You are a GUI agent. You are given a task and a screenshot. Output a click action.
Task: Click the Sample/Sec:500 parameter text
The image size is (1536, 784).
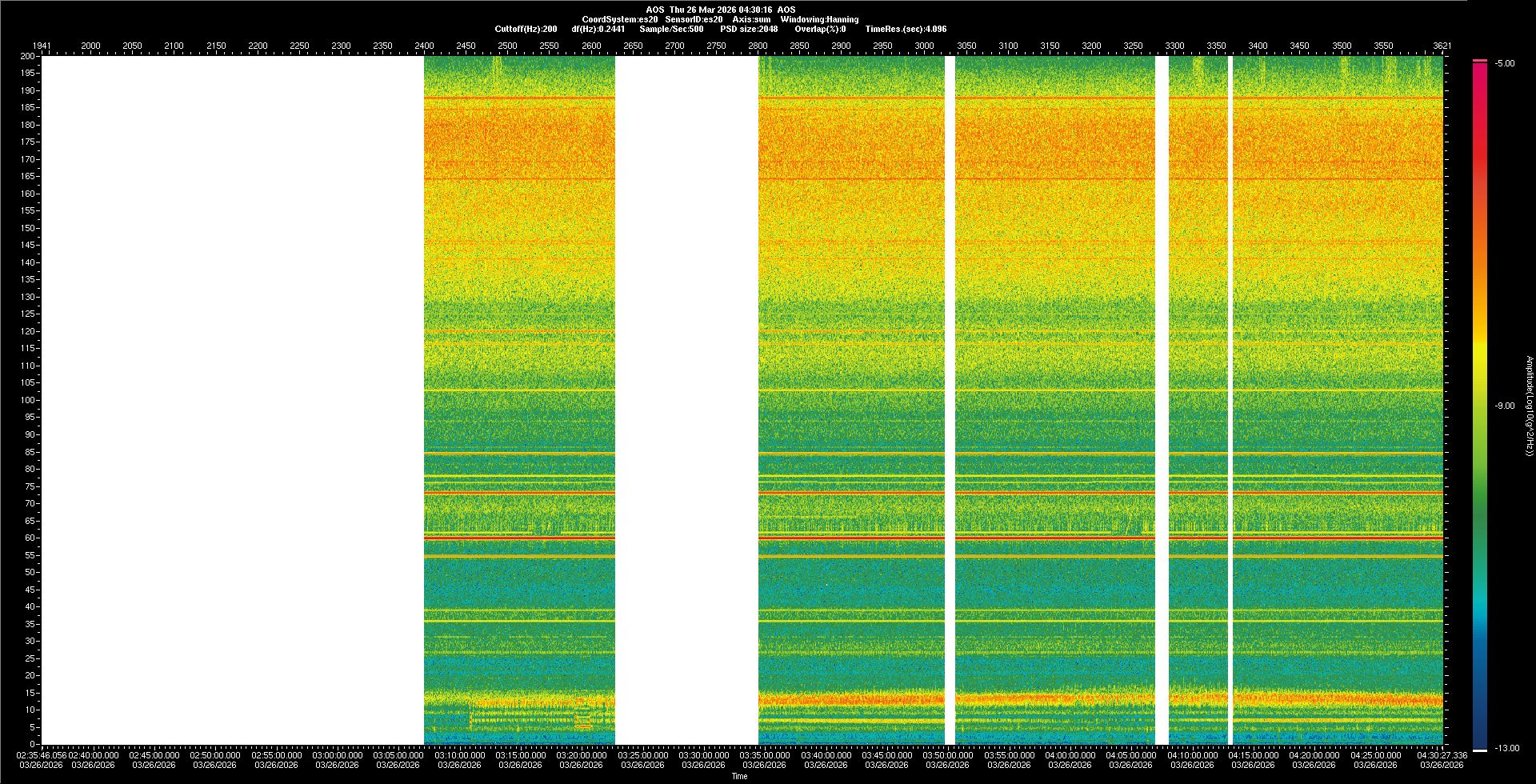pyautogui.click(x=671, y=29)
